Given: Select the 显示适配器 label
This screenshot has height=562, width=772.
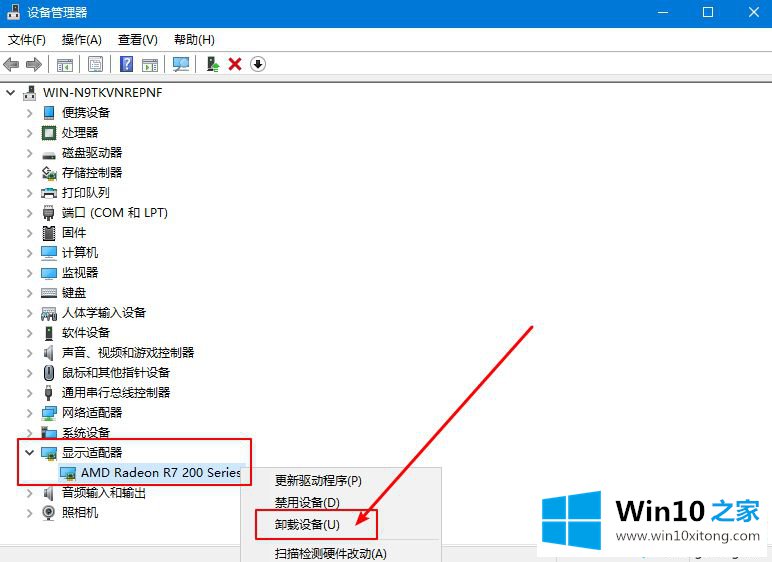Looking at the screenshot, I should tap(92, 452).
